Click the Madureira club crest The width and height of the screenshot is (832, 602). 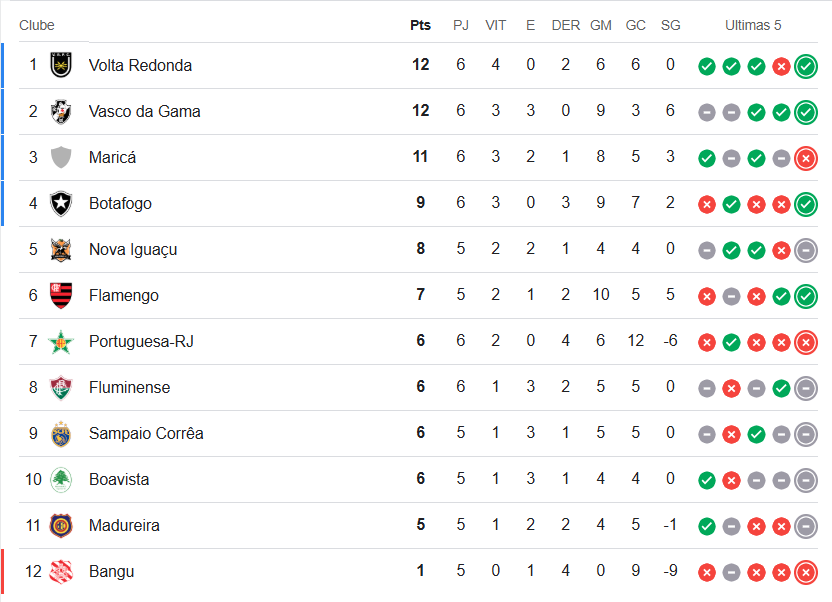[61, 525]
